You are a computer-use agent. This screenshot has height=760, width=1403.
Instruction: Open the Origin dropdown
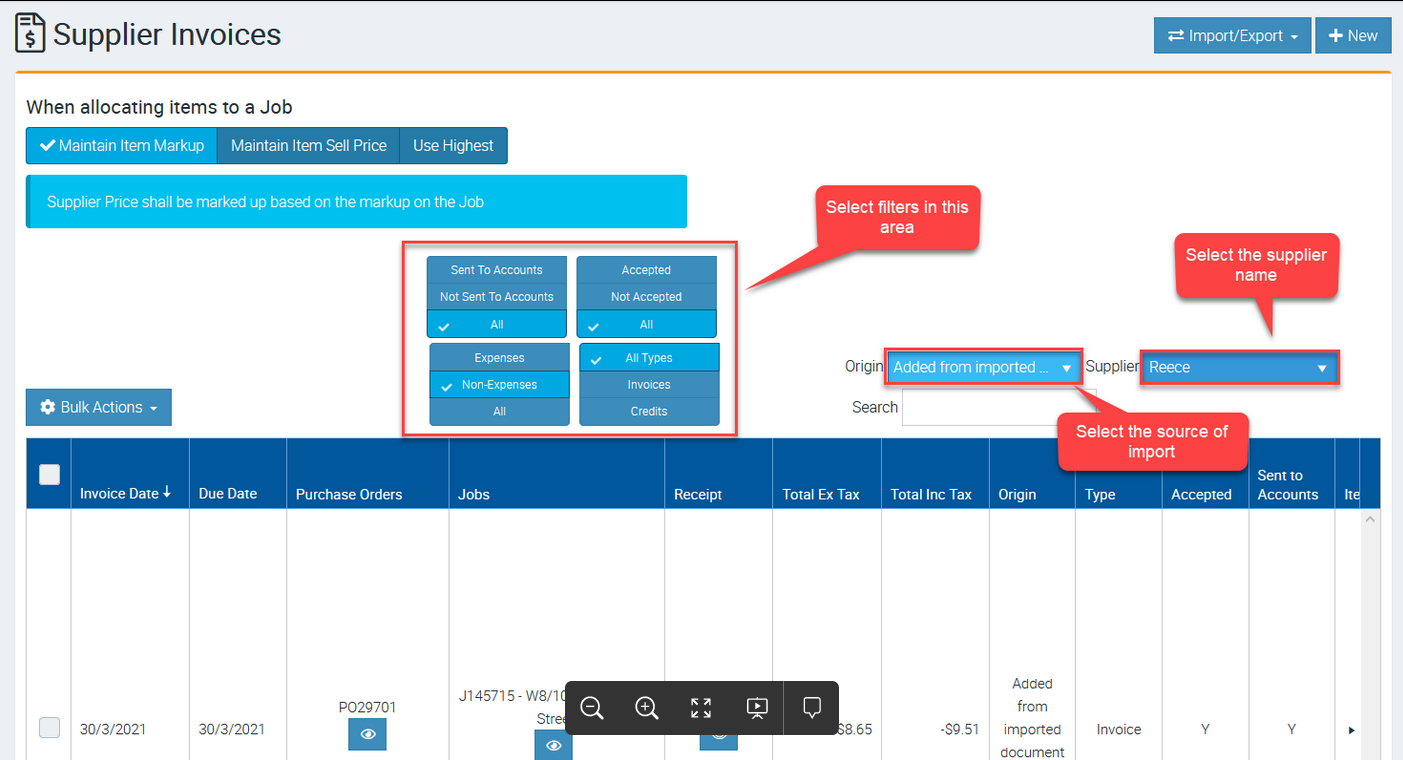[982, 367]
